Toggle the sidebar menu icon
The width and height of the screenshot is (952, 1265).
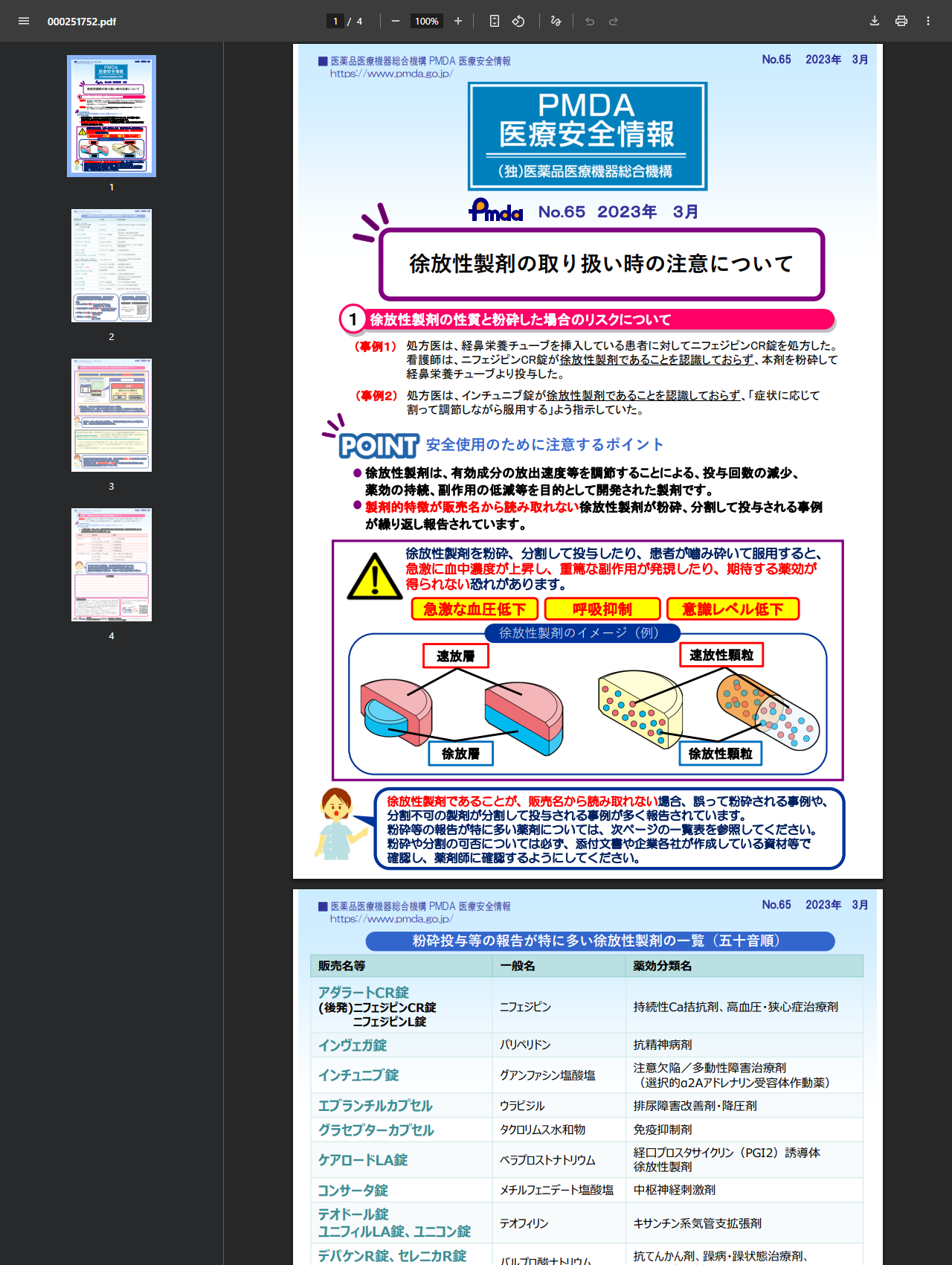[24, 21]
